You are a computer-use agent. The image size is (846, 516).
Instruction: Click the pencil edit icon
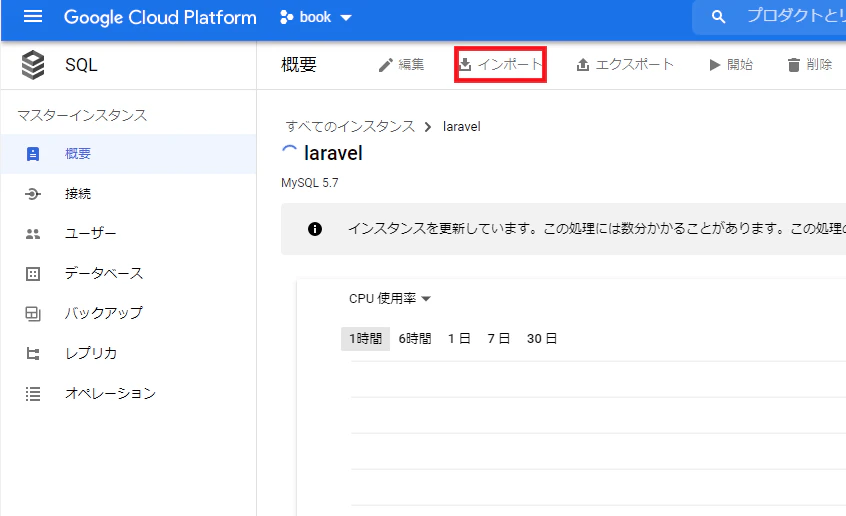[385, 65]
